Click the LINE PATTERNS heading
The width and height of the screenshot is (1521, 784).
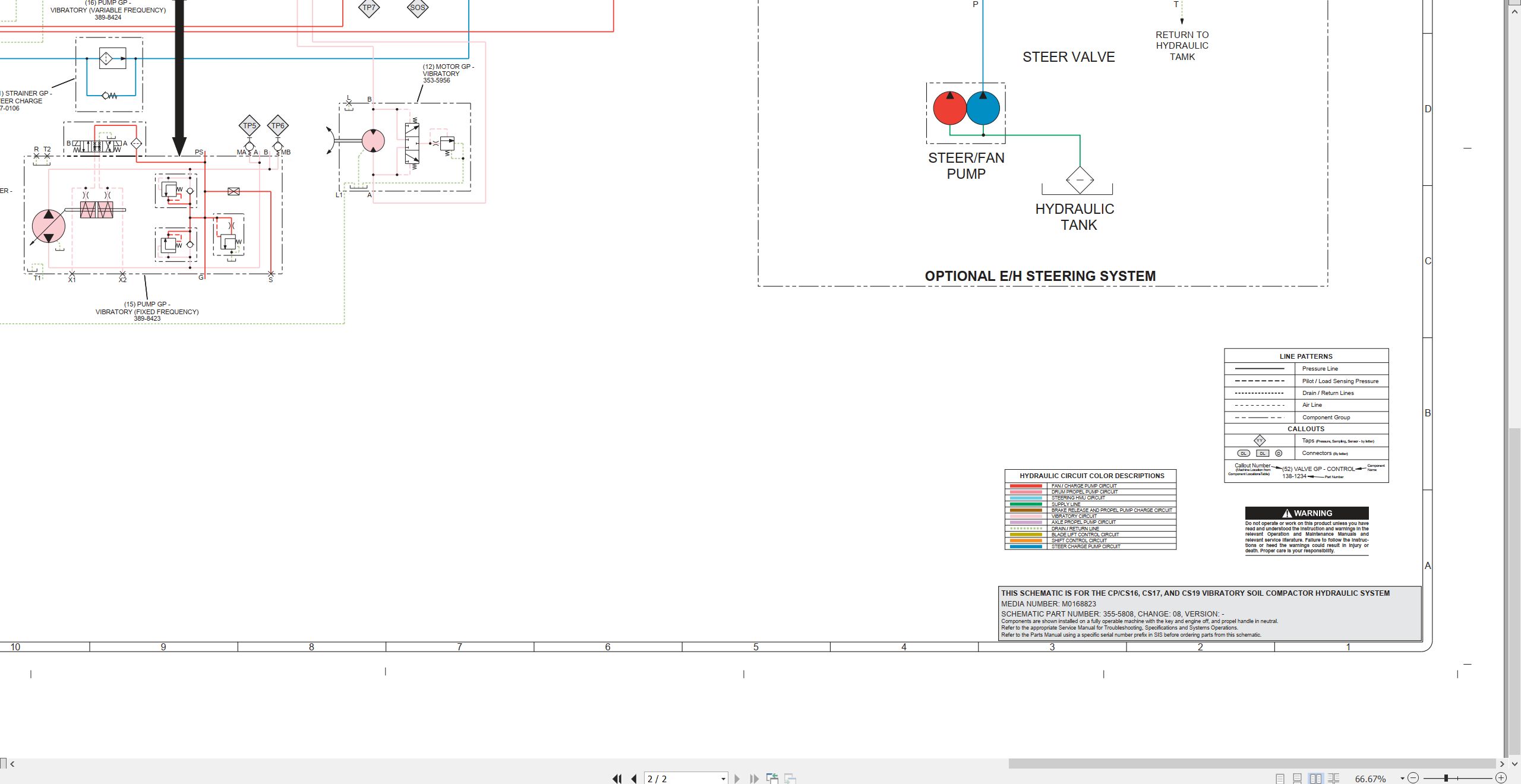1306,356
